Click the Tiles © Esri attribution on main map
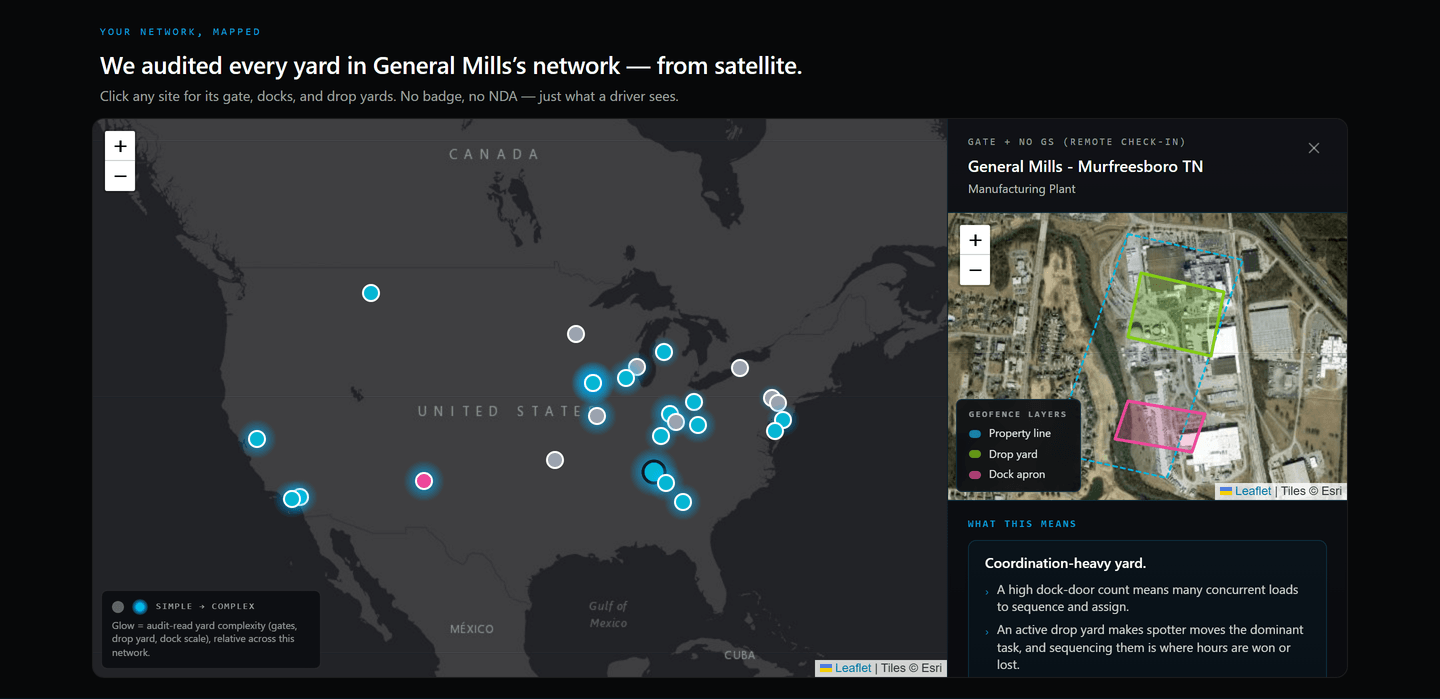Image resolution: width=1440 pixels, height=699 pixels. pyautogui.click(x=912, y=668)
